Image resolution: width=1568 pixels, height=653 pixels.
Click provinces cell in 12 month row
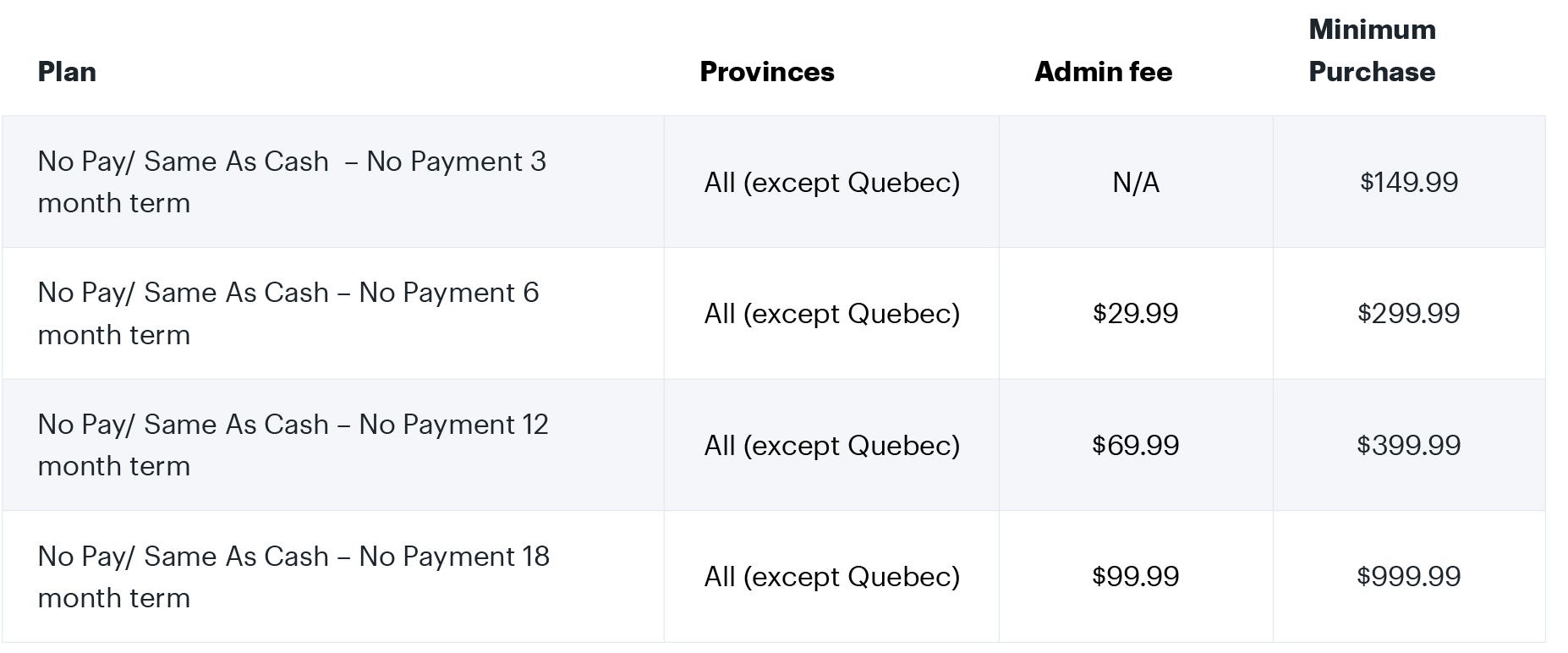831,446
